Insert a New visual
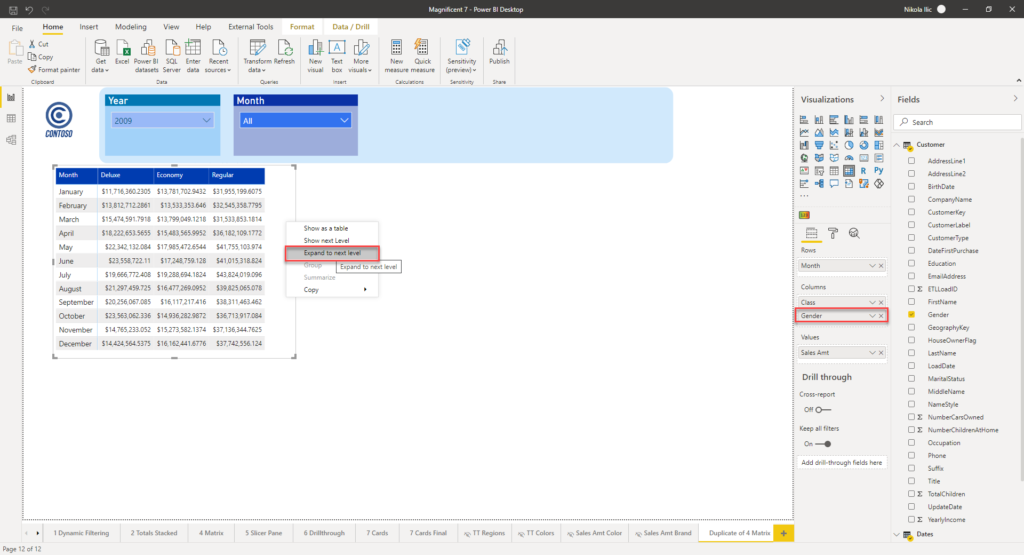The image size is (1024, 555). [315, 56]
